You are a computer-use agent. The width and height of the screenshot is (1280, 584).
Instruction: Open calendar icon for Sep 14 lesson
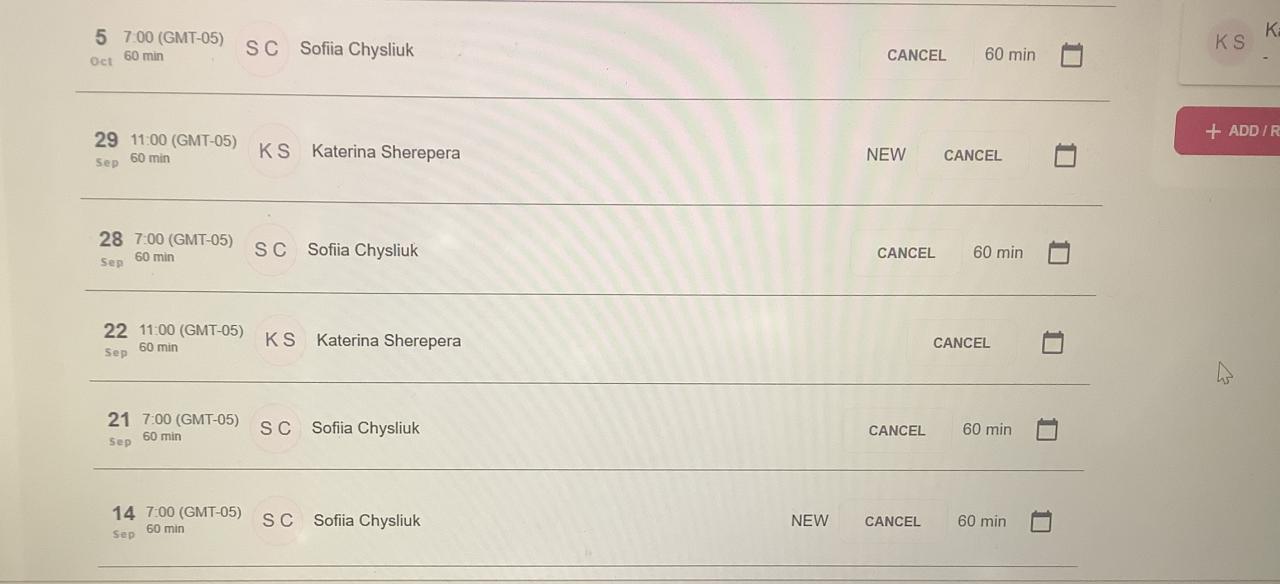click(1041, 521)
